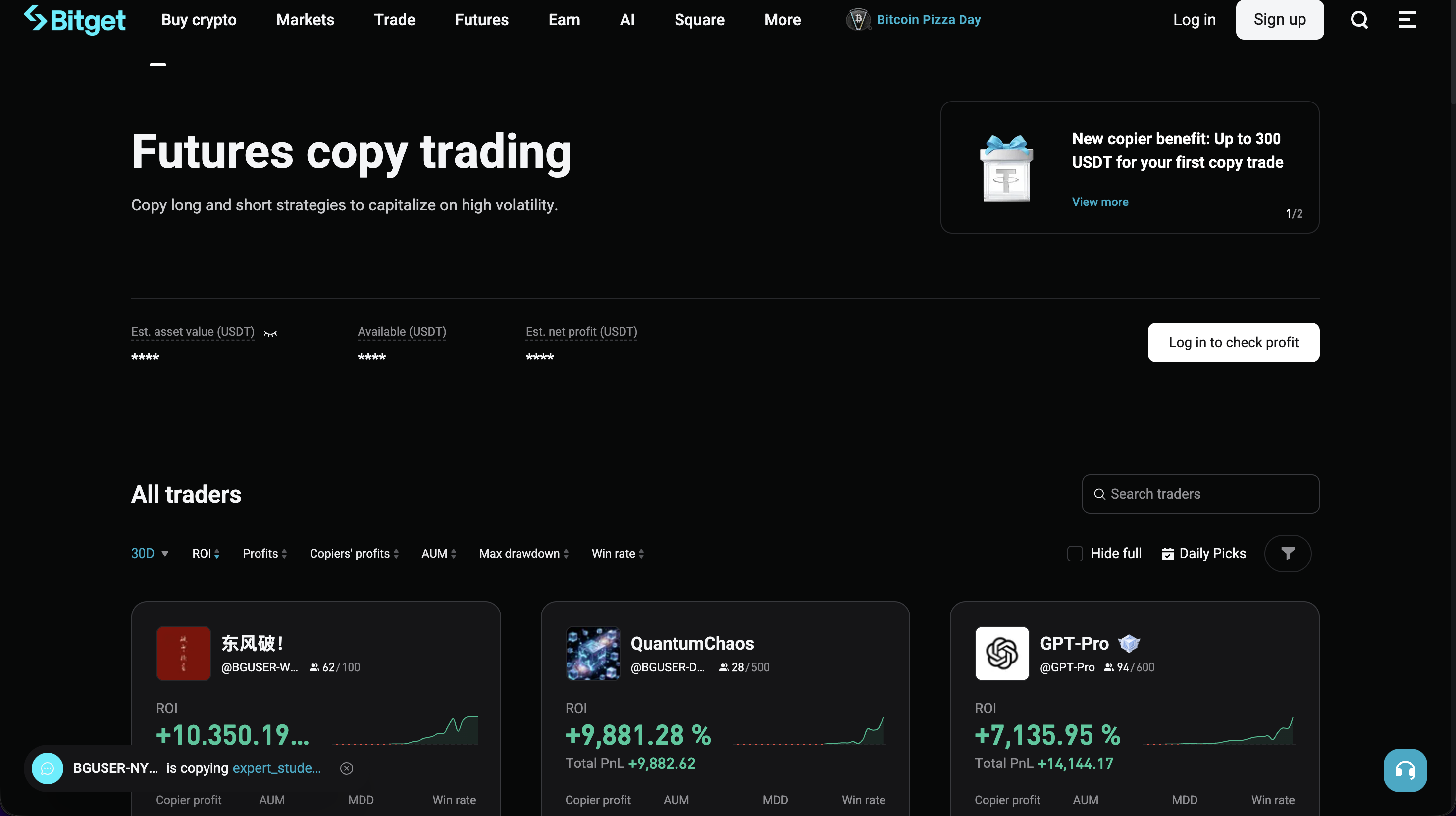Click the 28/500 copiers icon for QuantumChaos

point(724,667)
